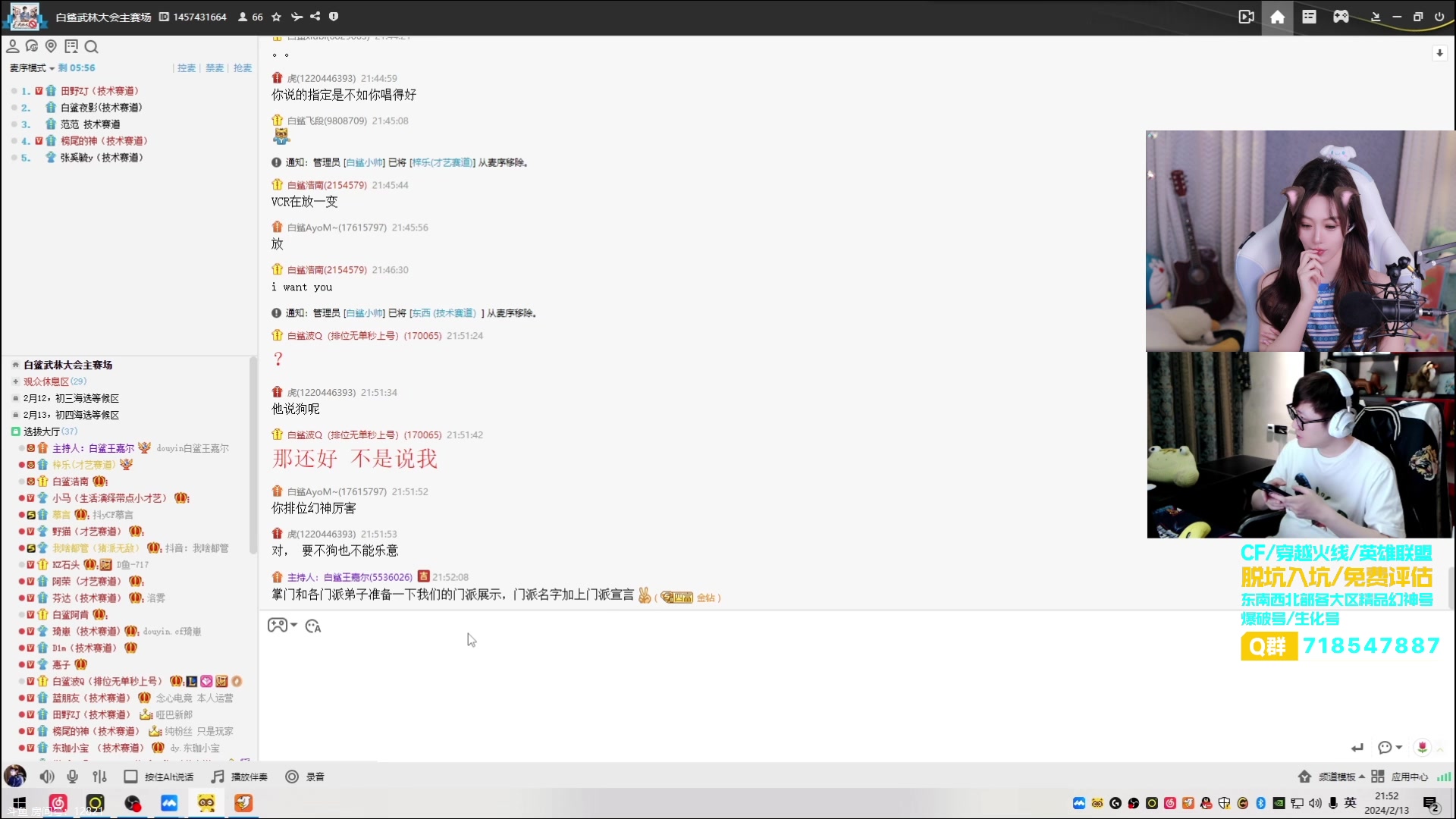This screenshot has height=819, width=1456.
Task: Search channel members with magnifier icon
Action: [91, 46]
